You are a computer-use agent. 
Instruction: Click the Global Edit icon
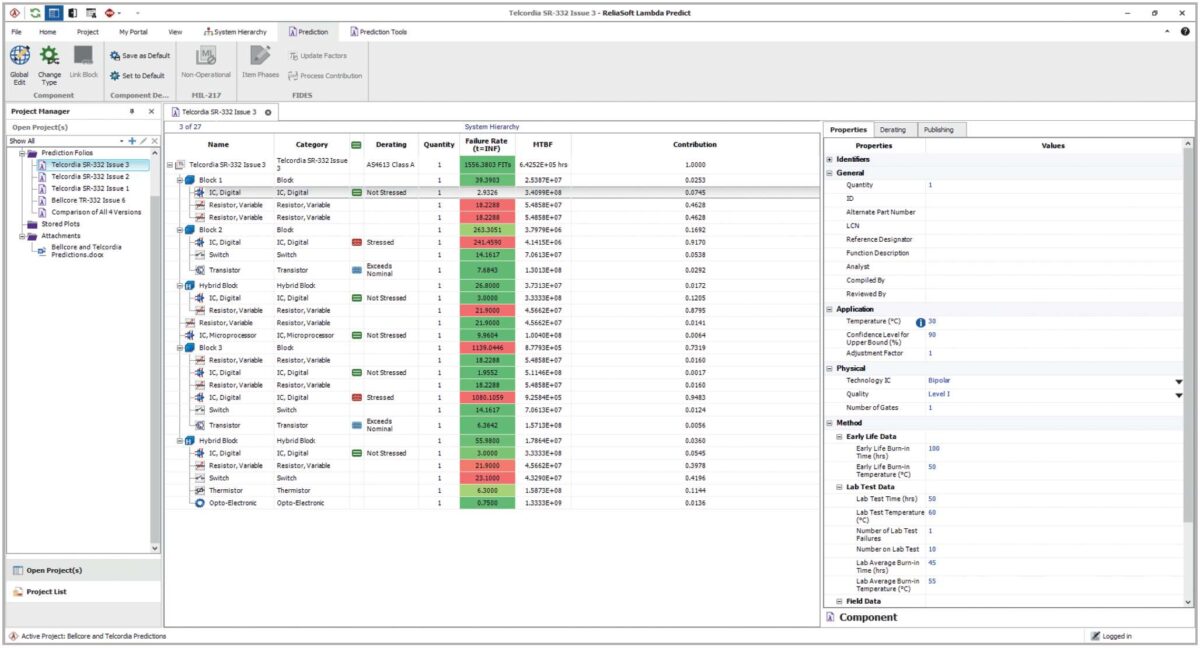tap(19, 57)
